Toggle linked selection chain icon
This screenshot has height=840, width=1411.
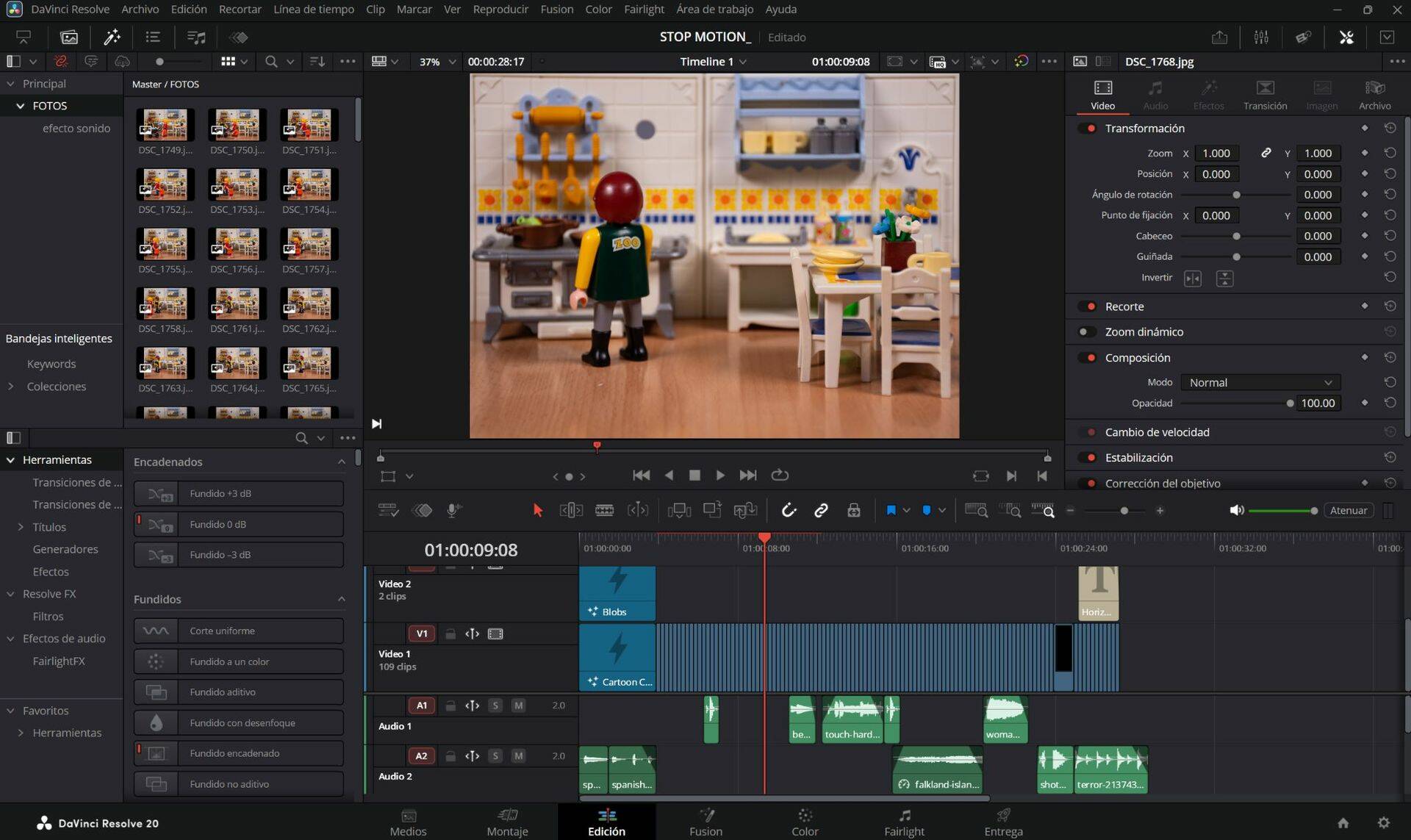[821, 510]
